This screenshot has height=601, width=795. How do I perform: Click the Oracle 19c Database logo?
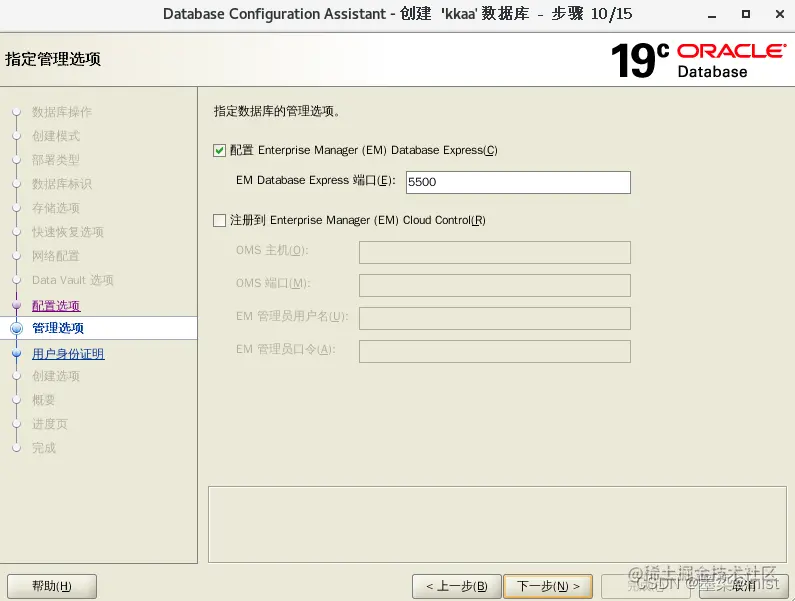coord(699,60)
